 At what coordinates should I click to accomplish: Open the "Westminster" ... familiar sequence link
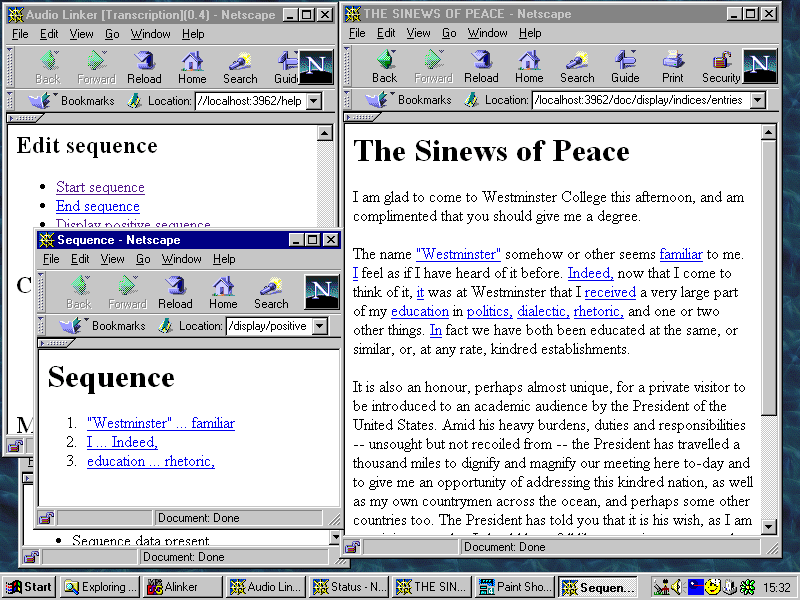[x=161, y=423]
